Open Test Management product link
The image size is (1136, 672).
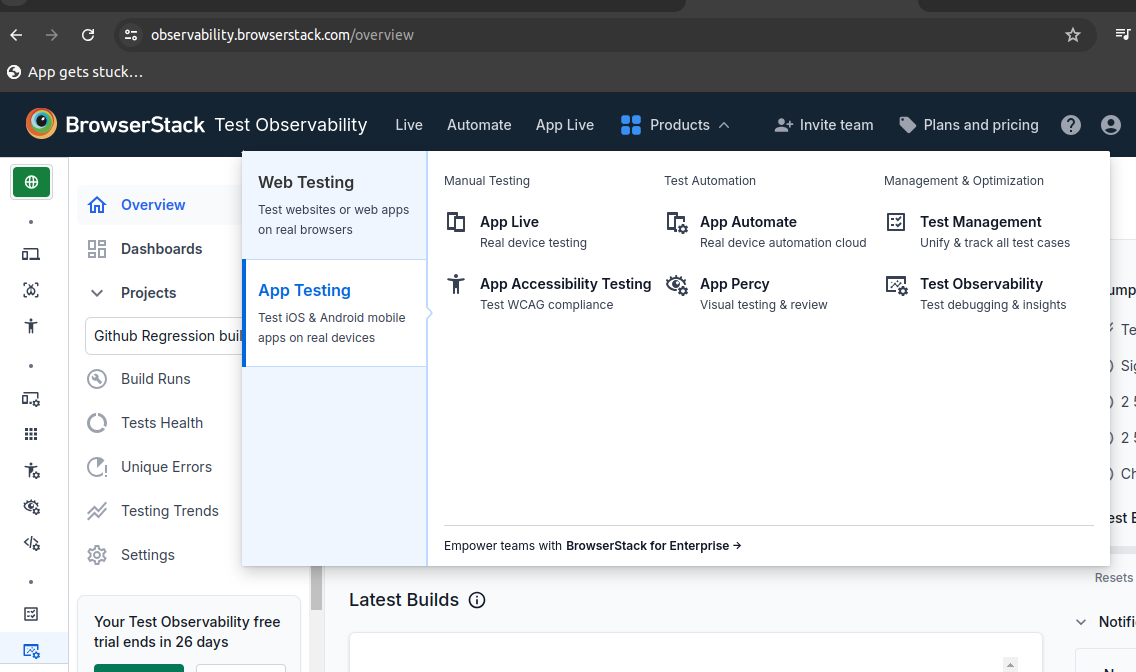978,232
